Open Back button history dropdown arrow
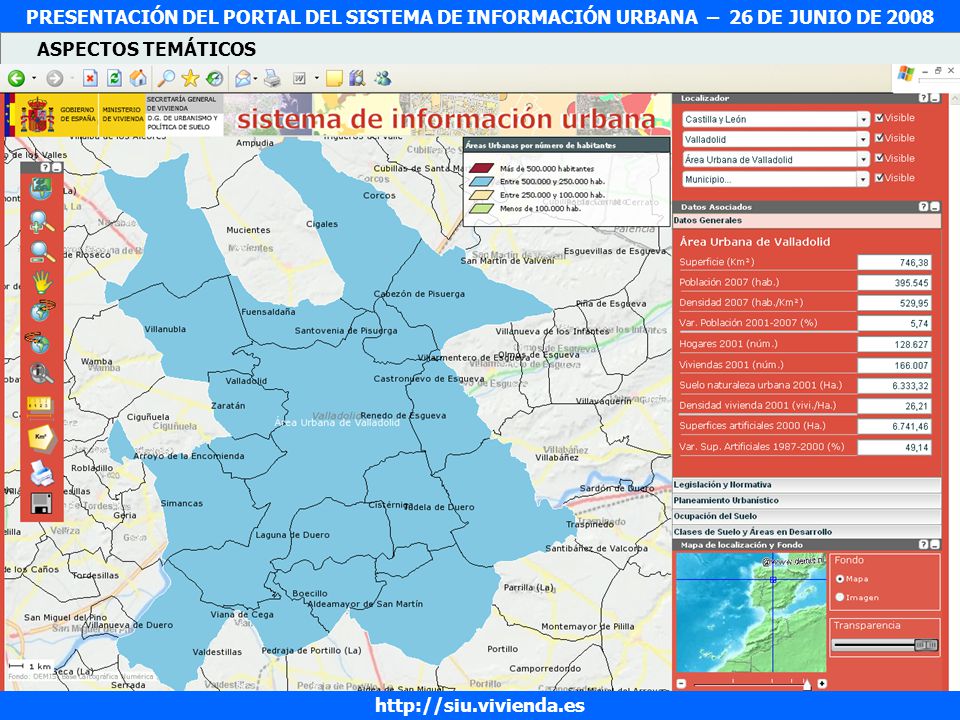The height and width of the screenshot is (720, 960). pos(34,78)
